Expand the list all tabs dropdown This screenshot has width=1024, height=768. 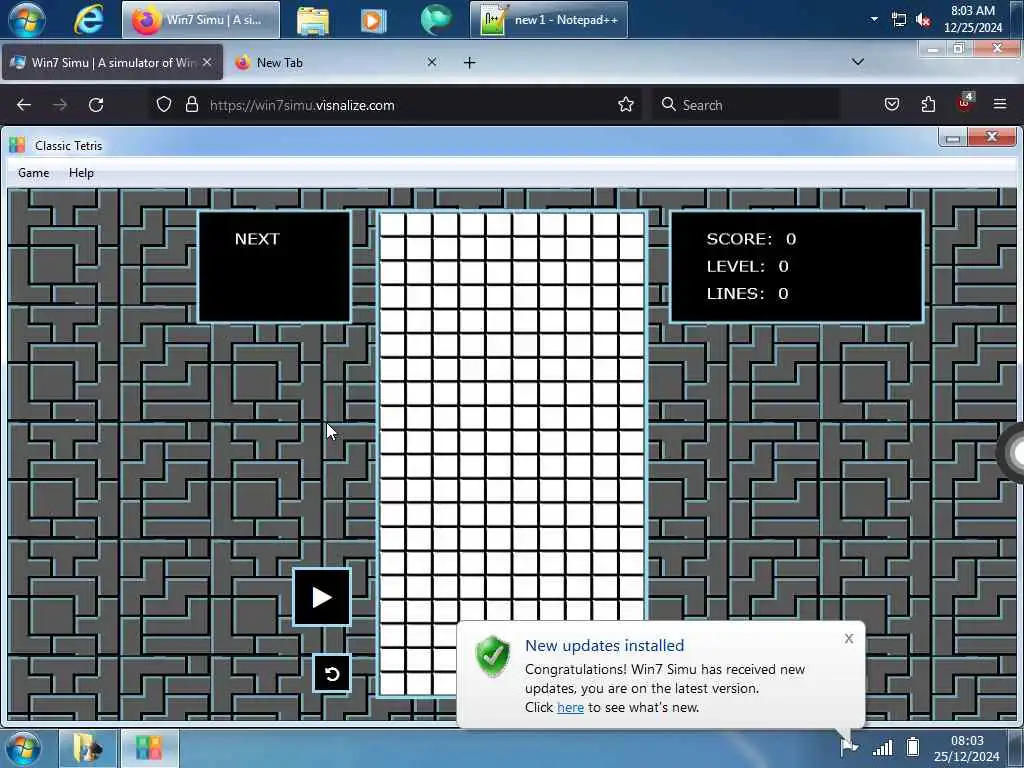pyautogui.click(x=858, y=62)
